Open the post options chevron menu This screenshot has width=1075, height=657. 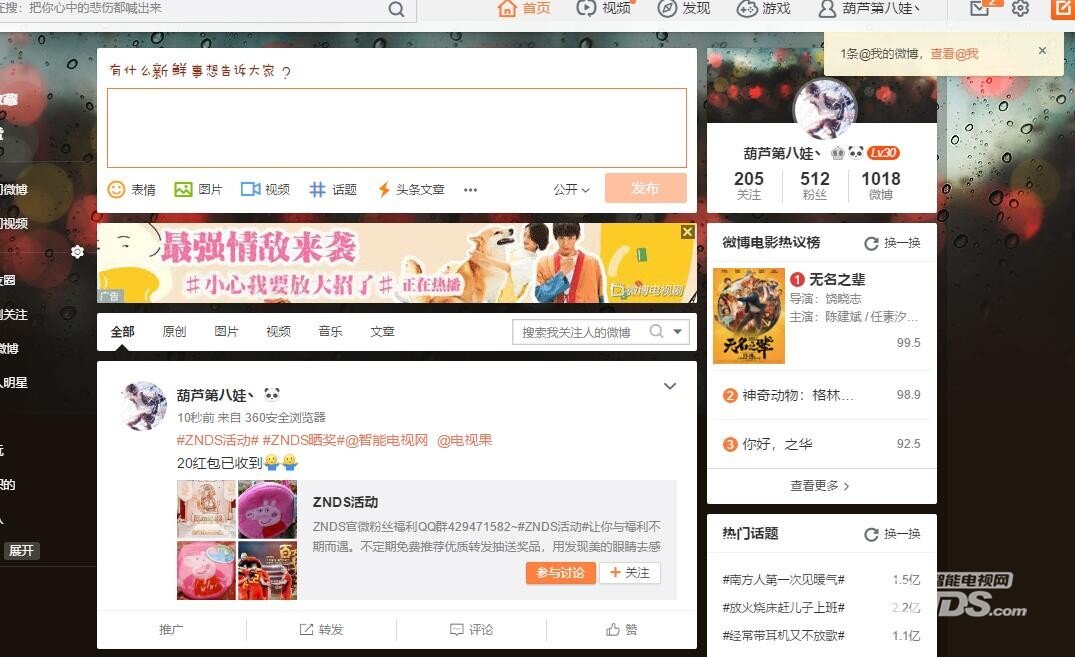click(670, 386)
